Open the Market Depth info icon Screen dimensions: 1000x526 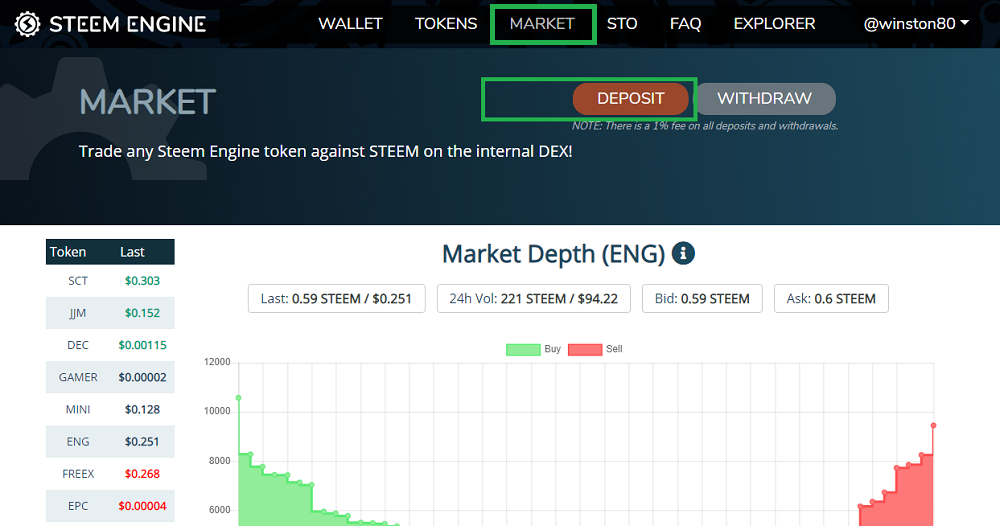pyautogui.click(x=683, y=253)
